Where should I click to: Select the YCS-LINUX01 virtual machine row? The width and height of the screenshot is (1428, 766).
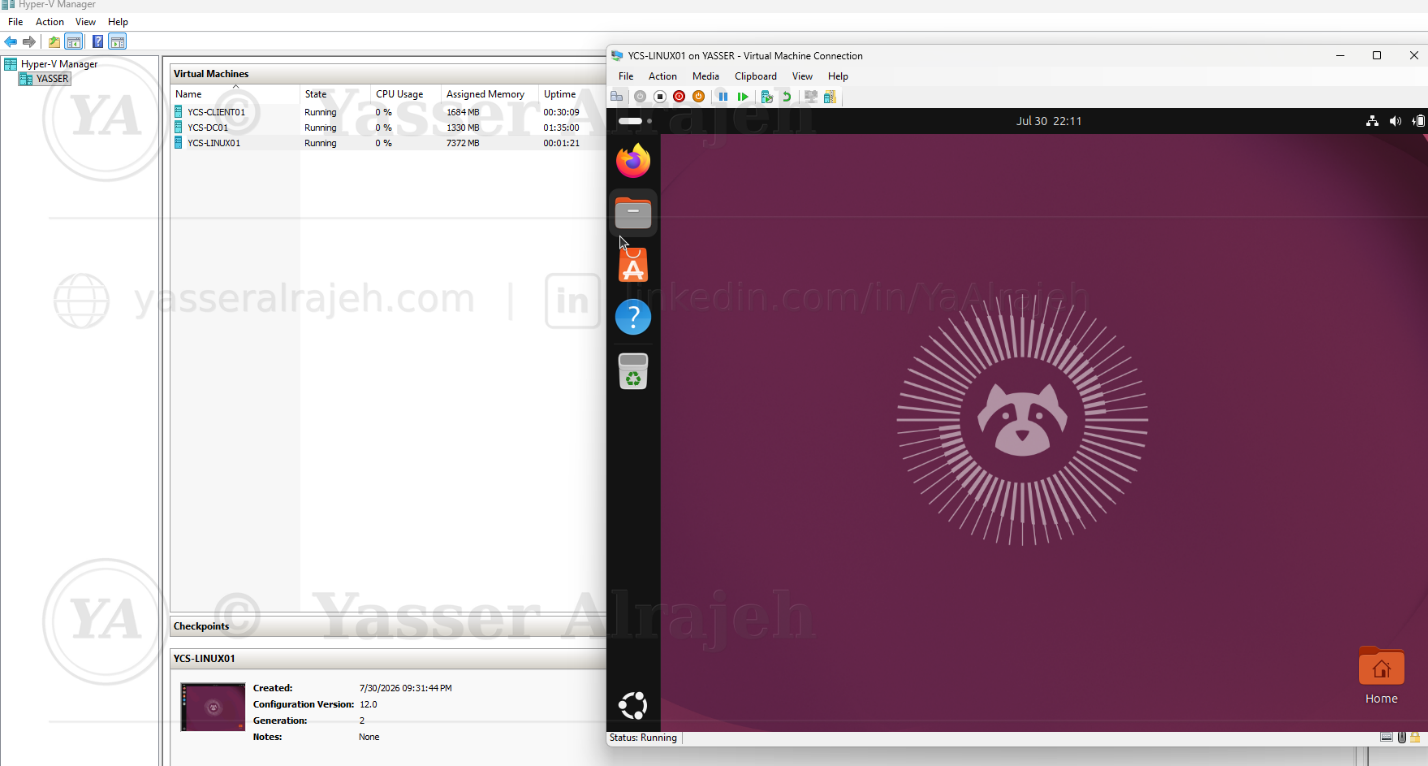[388, 143]
